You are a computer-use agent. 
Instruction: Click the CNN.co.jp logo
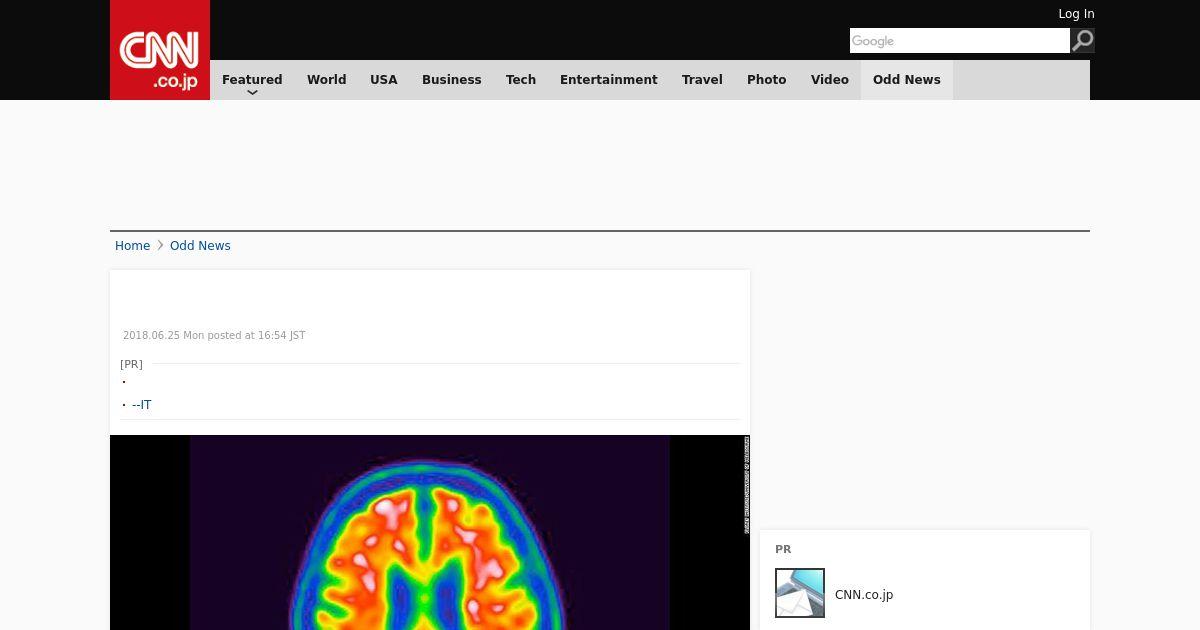160,50
